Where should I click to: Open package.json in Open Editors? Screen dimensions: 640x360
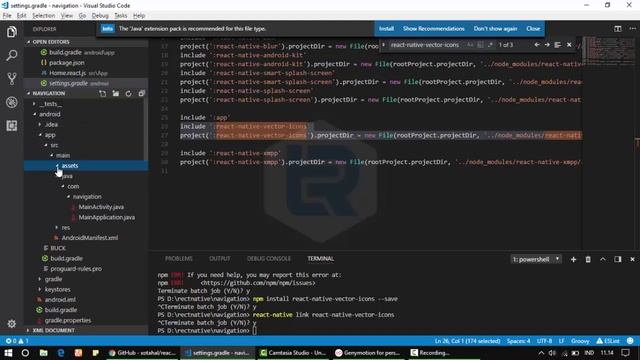click(67, 63)
